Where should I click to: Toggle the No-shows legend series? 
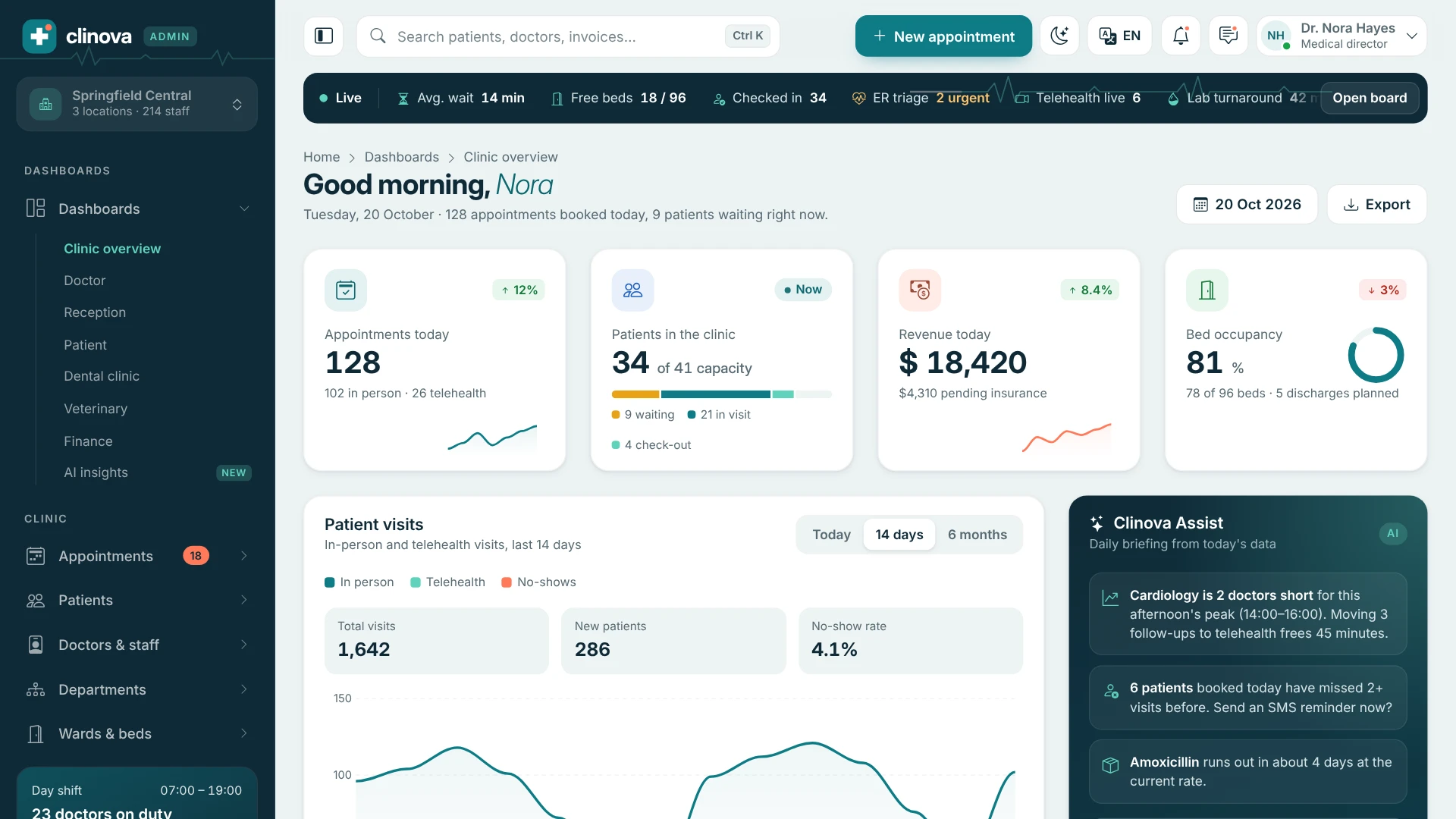coord(538,582)
